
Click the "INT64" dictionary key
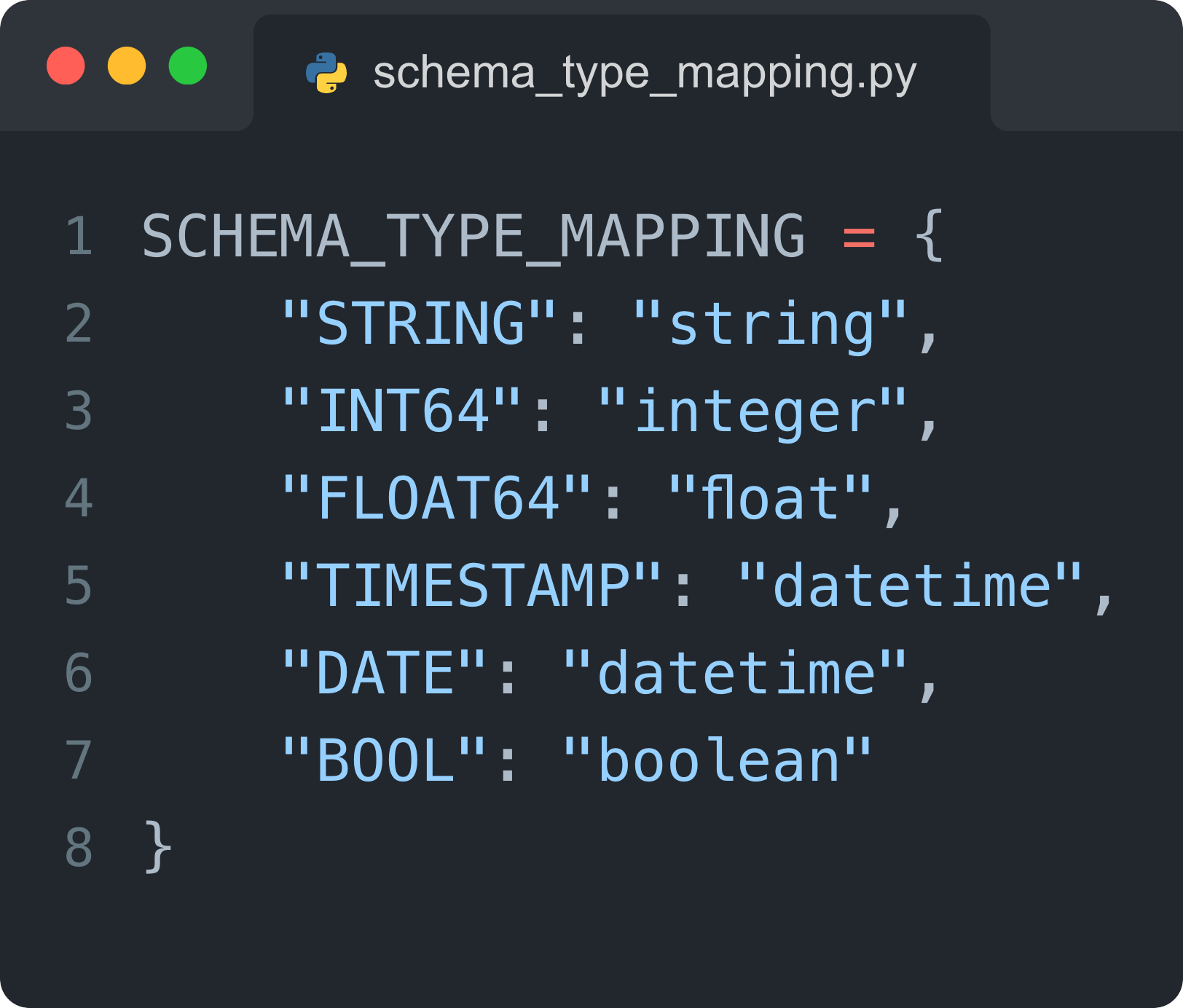(x=402, y=411)
